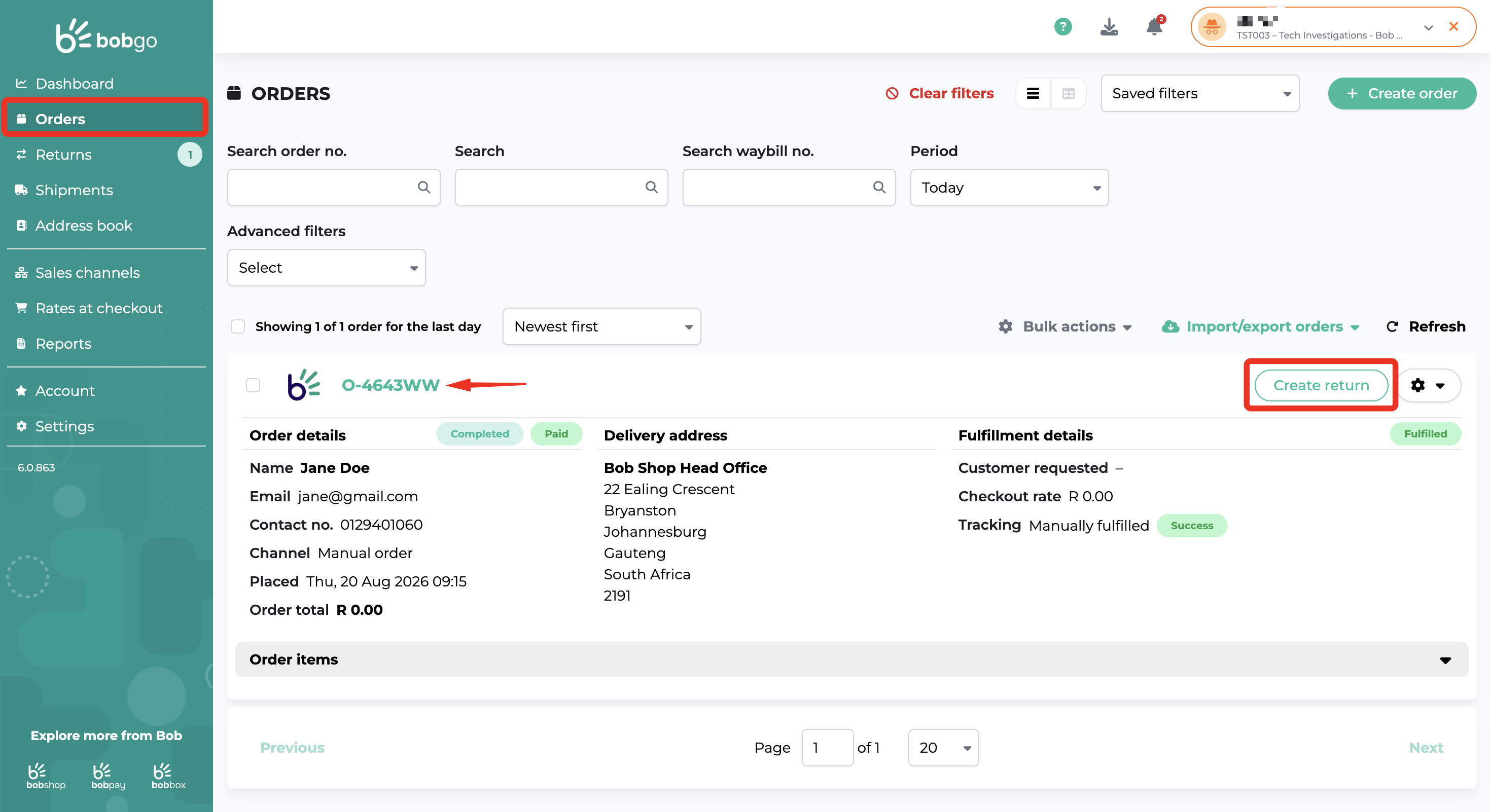The width and height of the screenshot is (1491, 812).
Task: Open the Newest first sort dropdown
Action: tap(602, 327)
